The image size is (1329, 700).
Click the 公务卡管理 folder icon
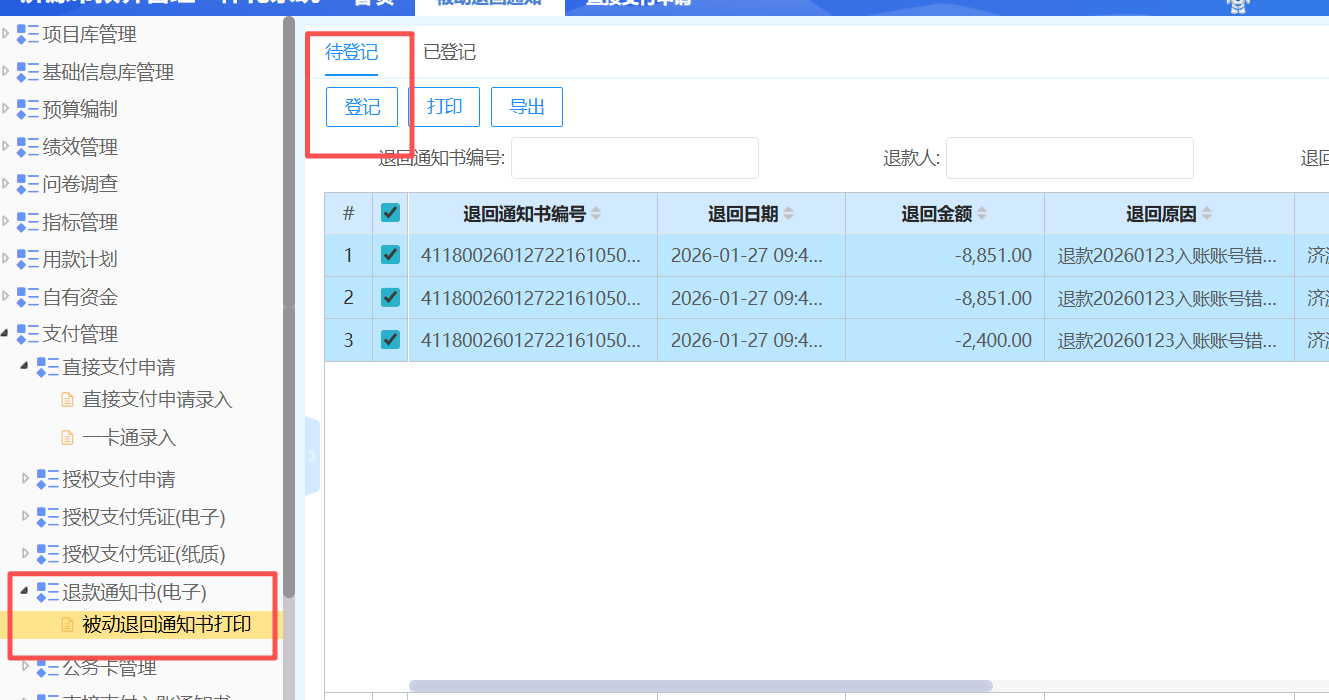(x=48, y=667)
